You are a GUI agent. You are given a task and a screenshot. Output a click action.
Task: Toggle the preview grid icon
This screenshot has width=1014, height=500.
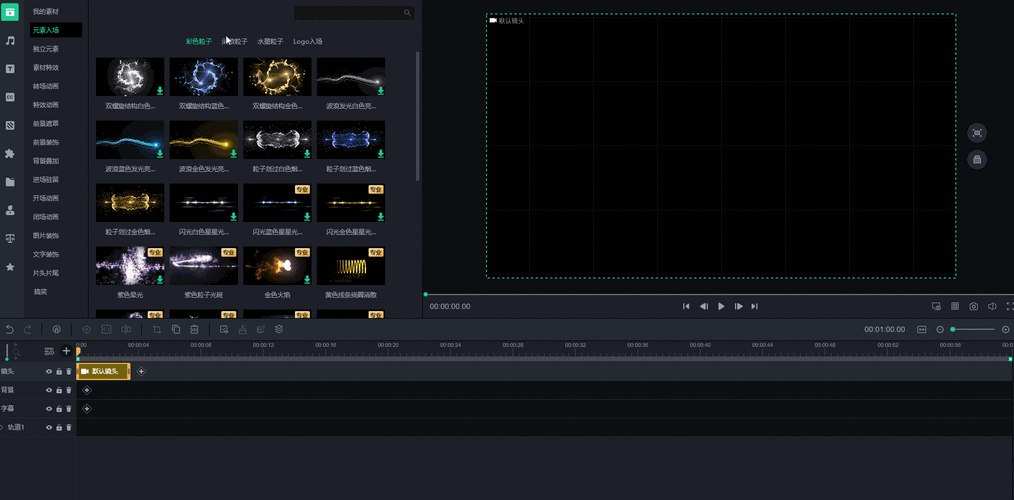[955, 307]
